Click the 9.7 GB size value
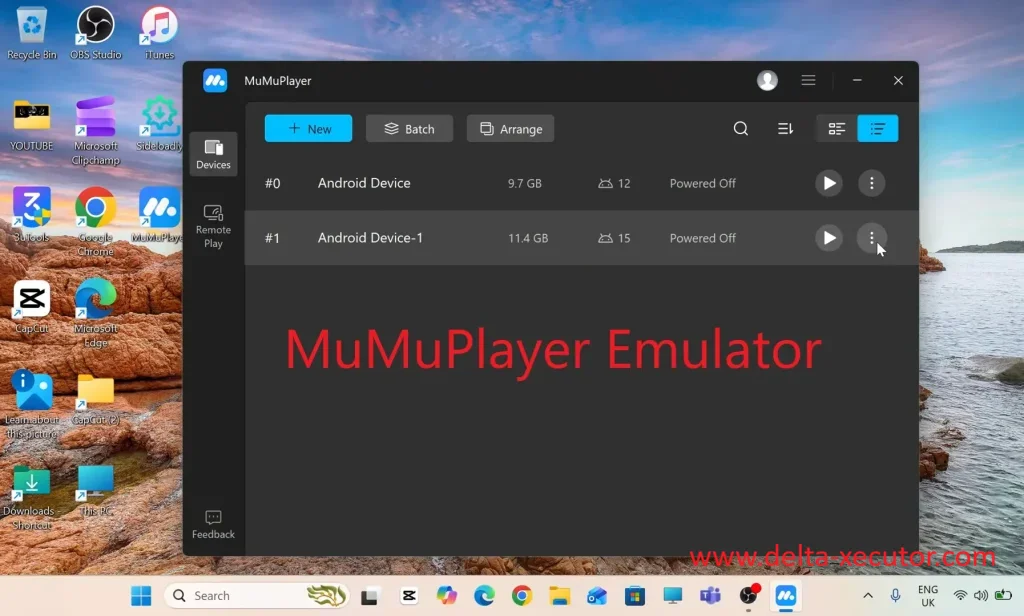This screenshot has height=616, width=1024. pyautogui.click(x=524, y=184)
